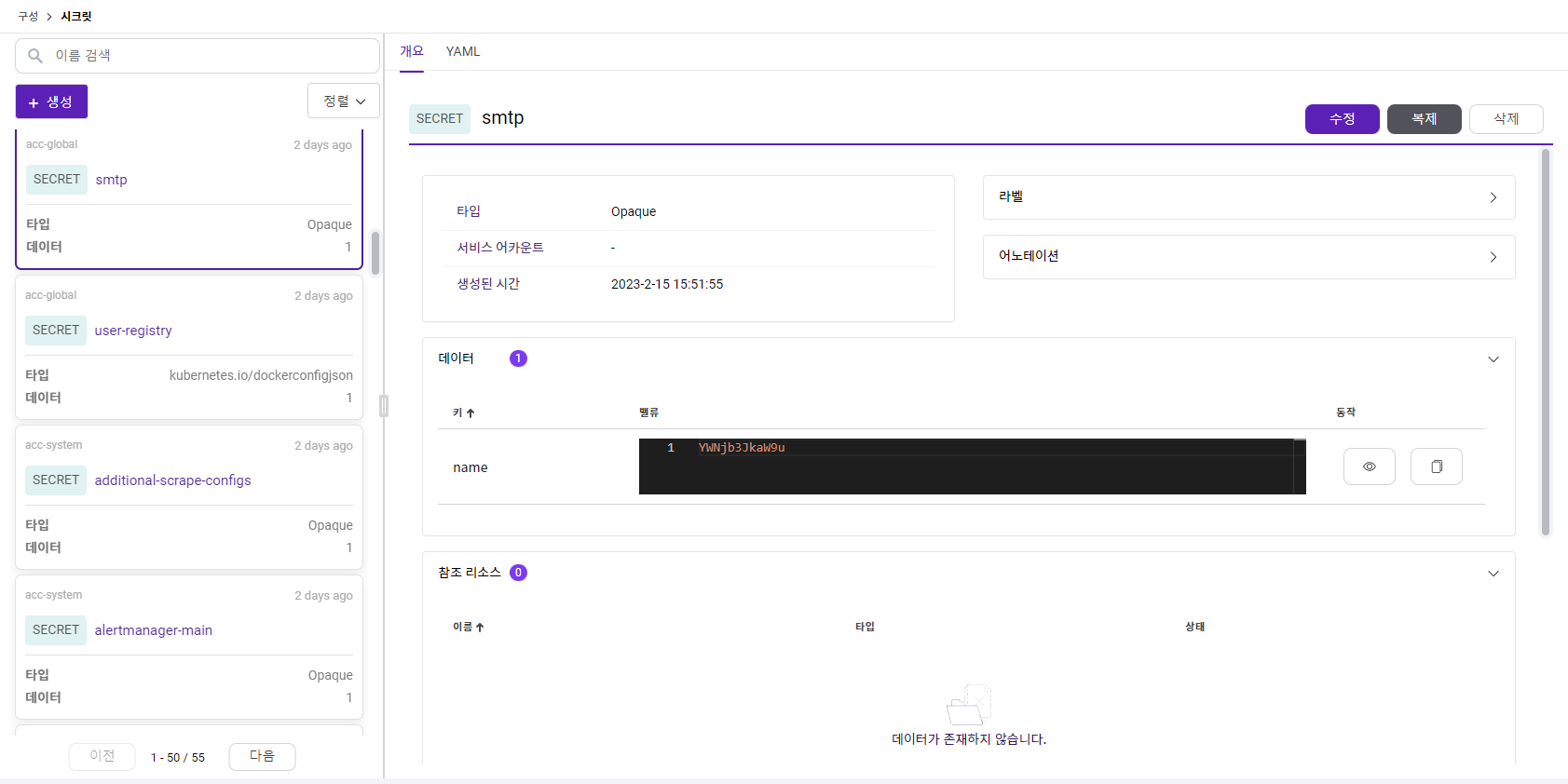Focus the 이름 검색 search field
This screenshot has height=784, width=1568.
[x=198, y=56]
